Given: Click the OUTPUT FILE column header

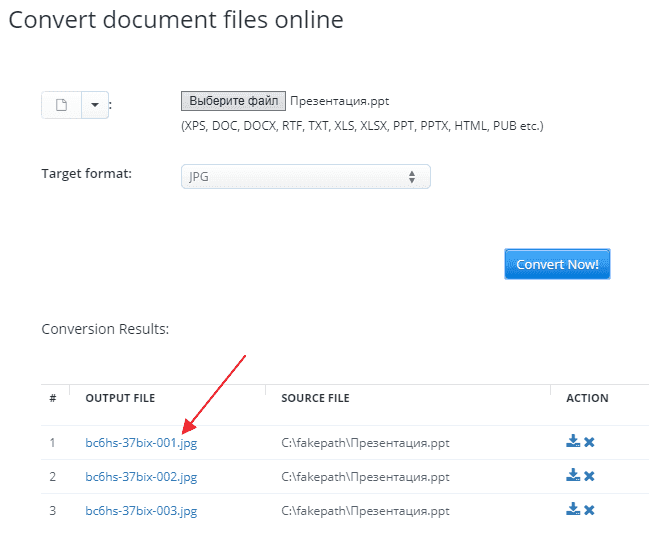Looking at the screenshot, I should [120, 398].
